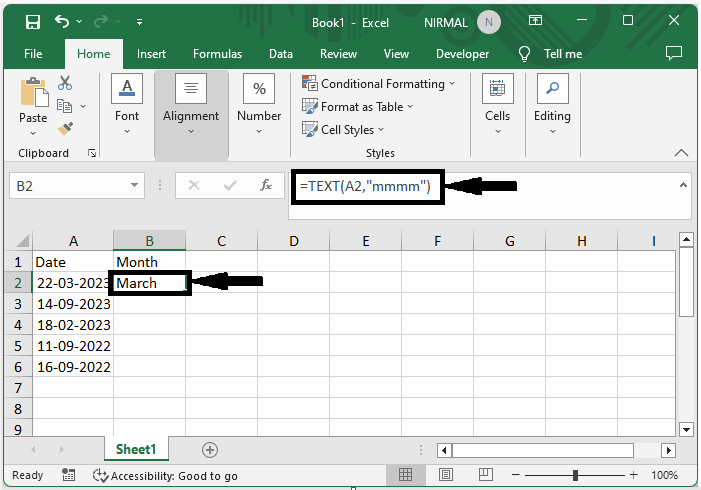Viewport: 701px width, 490px height.
Task: Switch to Page Layout view icon
Action: pos(446,475)
